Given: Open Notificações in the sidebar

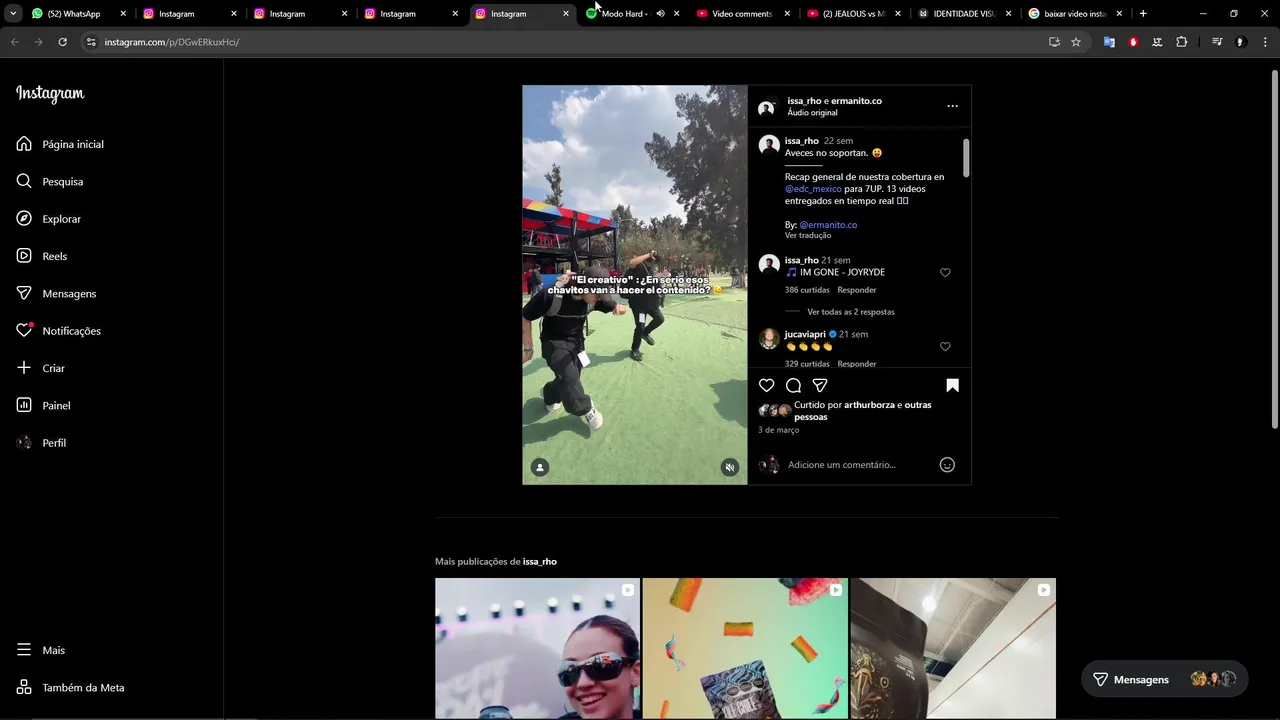Looking at the screenshot, I should coord(59,331).
